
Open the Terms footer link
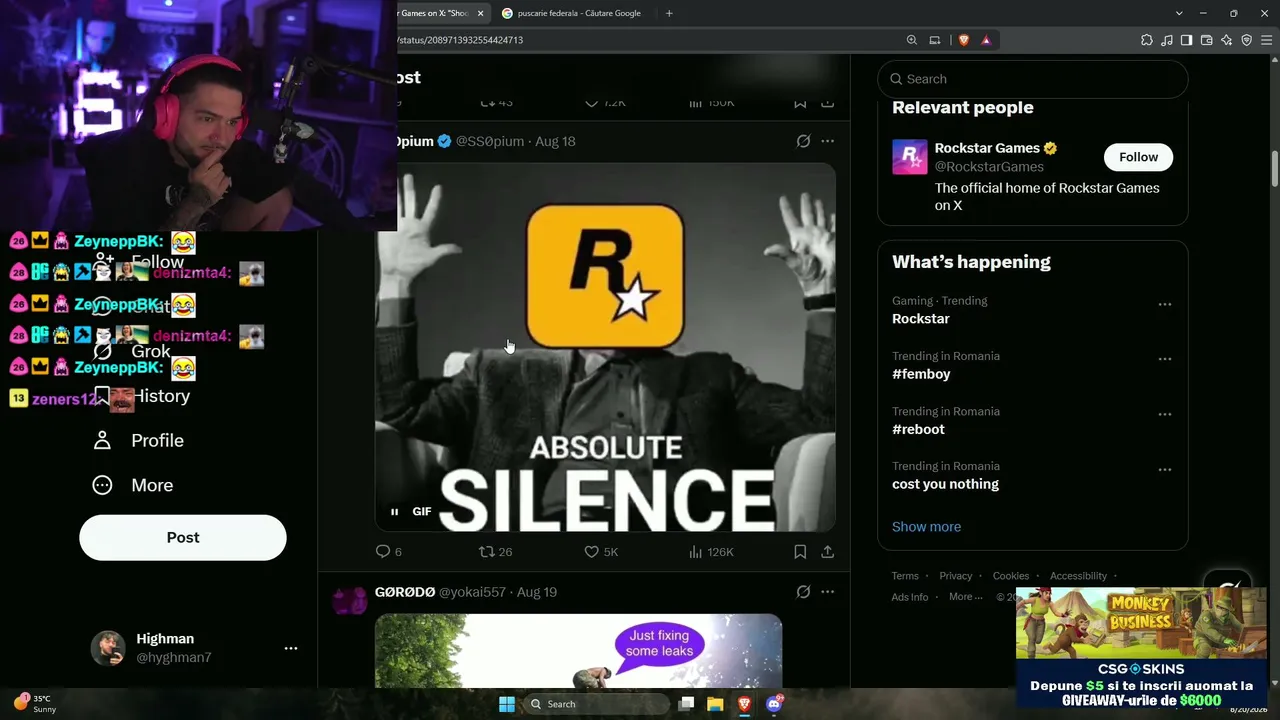(905, 576)
